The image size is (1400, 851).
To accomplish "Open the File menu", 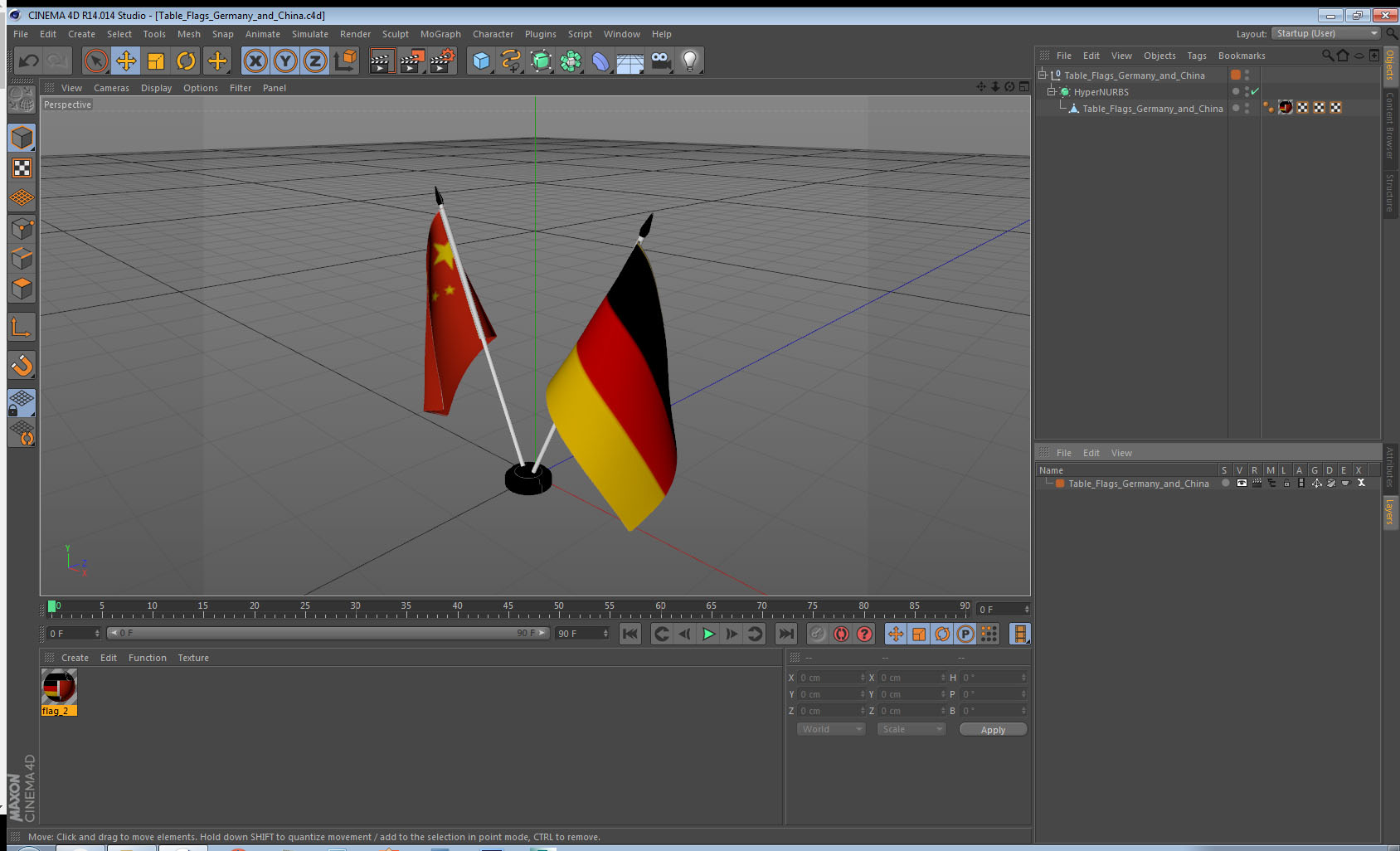I will coord(21,34).
